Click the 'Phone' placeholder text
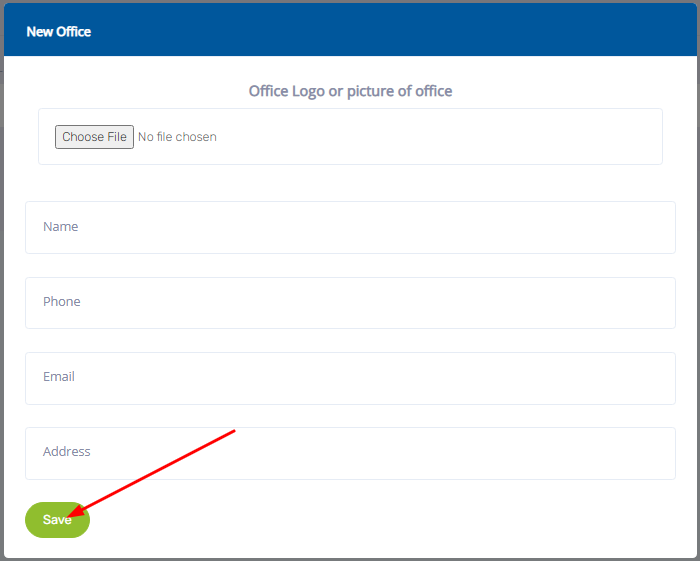The width and height of the screenshot is (700, 561). click(x=61, y=302)
